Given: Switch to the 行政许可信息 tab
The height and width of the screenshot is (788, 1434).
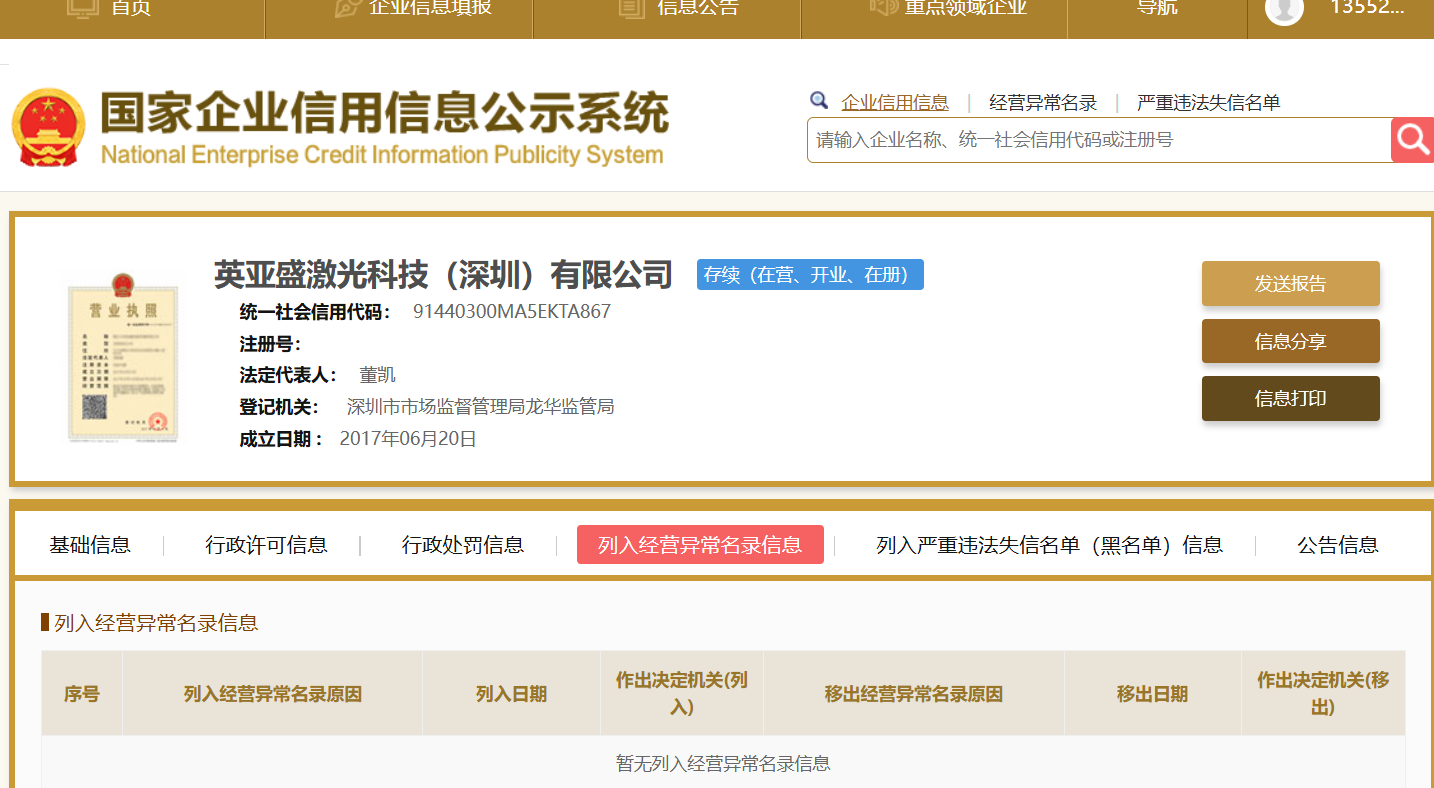Looking at the screenshot, I should pos(266,545).
